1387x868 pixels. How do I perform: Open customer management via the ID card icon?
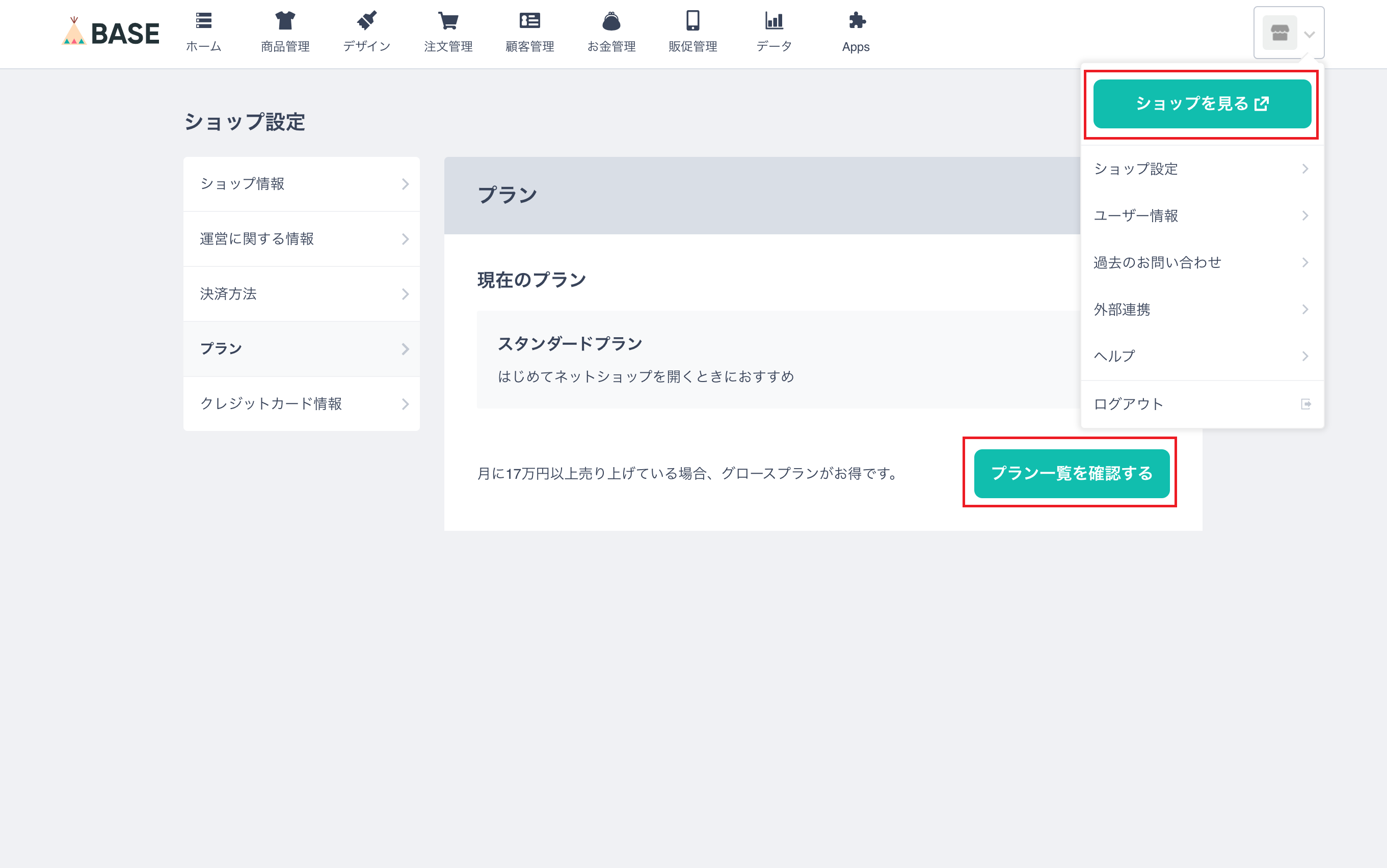point(530,21)
